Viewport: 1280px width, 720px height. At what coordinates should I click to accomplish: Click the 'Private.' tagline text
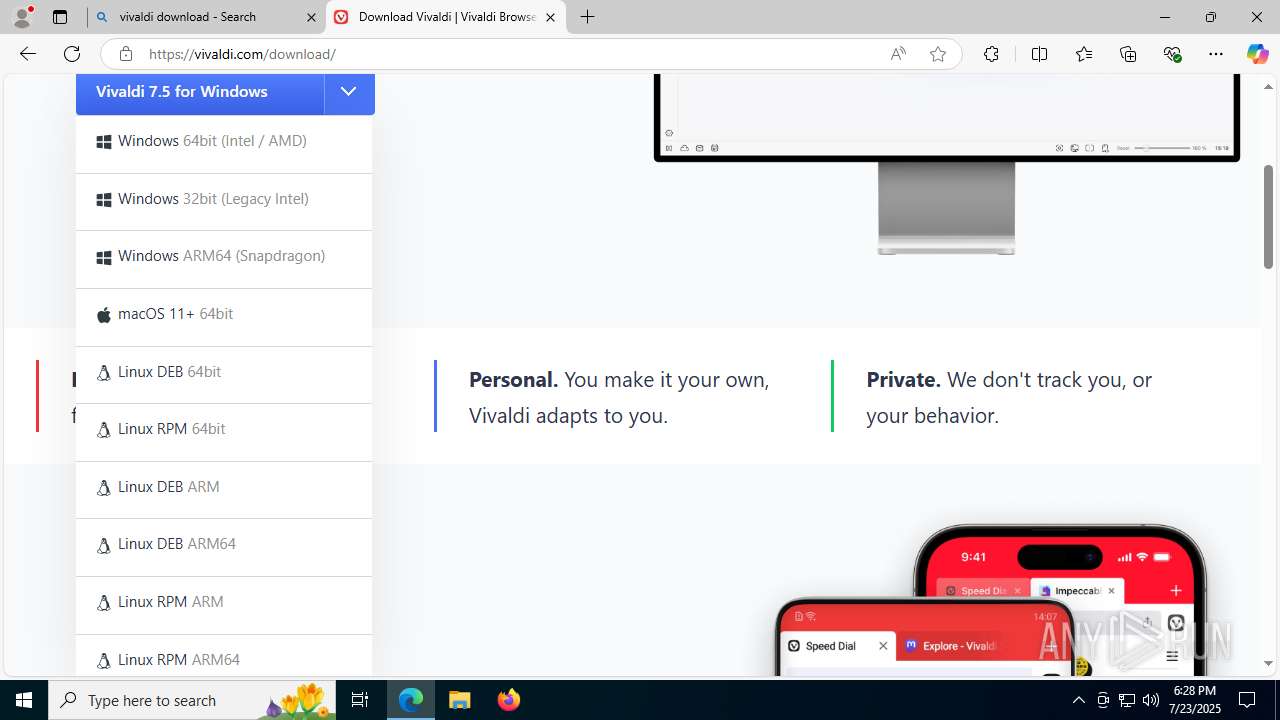[x=903, y=380]
